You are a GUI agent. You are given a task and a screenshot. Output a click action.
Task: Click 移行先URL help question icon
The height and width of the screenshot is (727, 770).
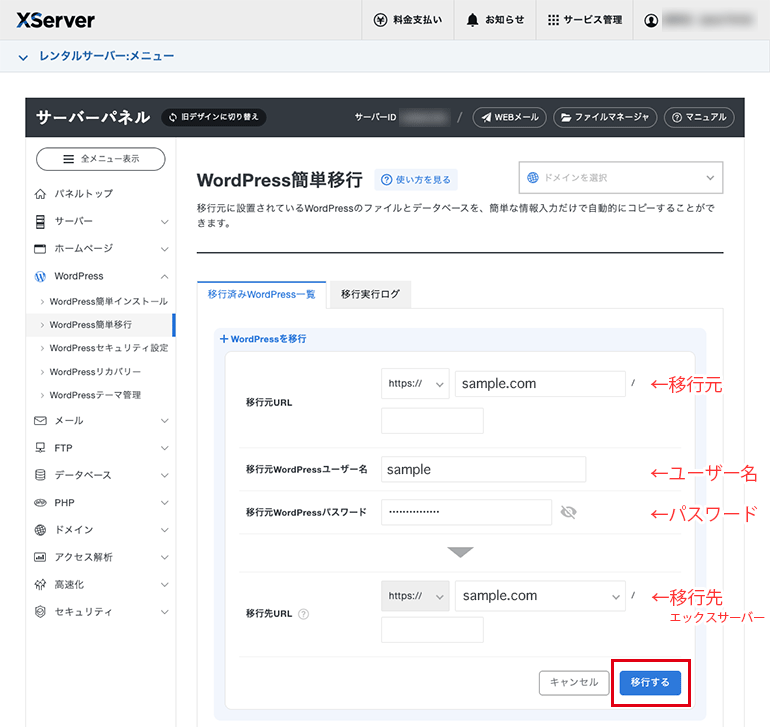[304, 614]
